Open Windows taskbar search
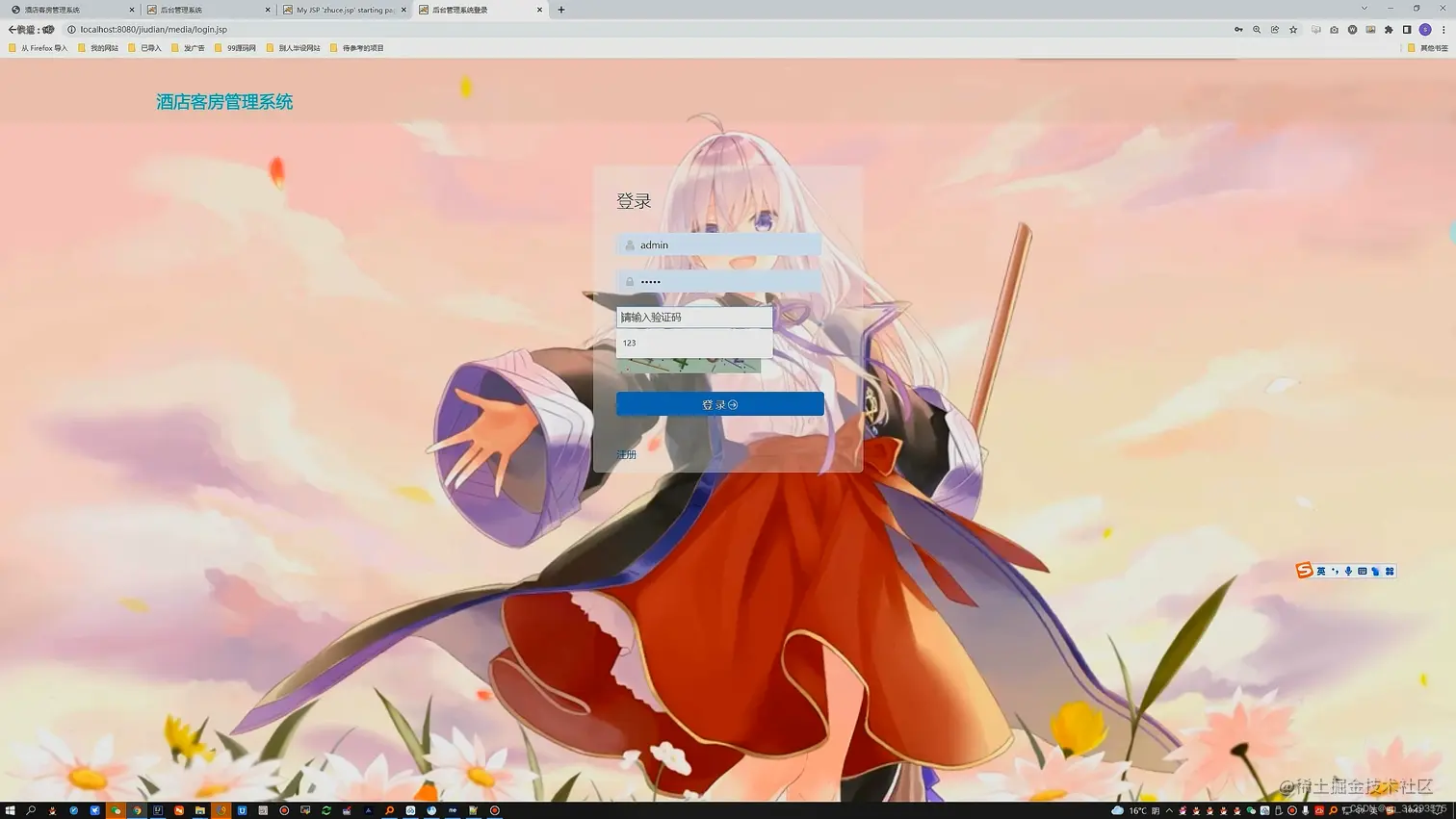 [x=31, y=810]
